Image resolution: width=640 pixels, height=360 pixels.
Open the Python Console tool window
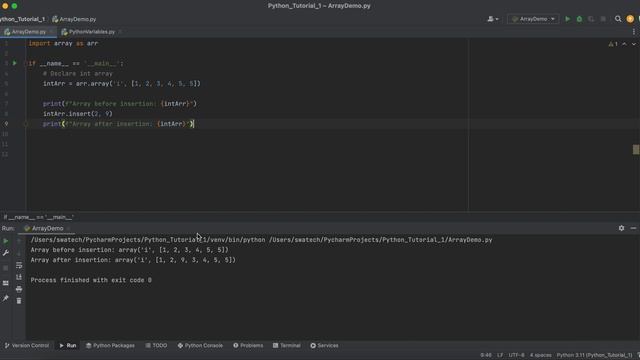pos(200,345)
